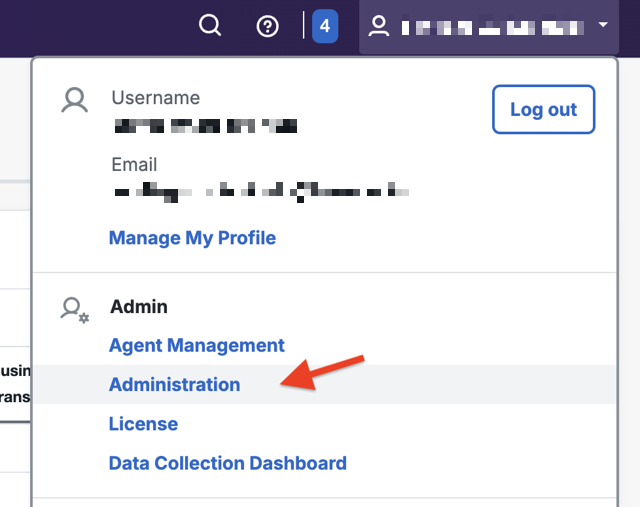This screenshot has height=507, width=640.
Task: Open Manage My Profile link
Action: pos(192,238)
